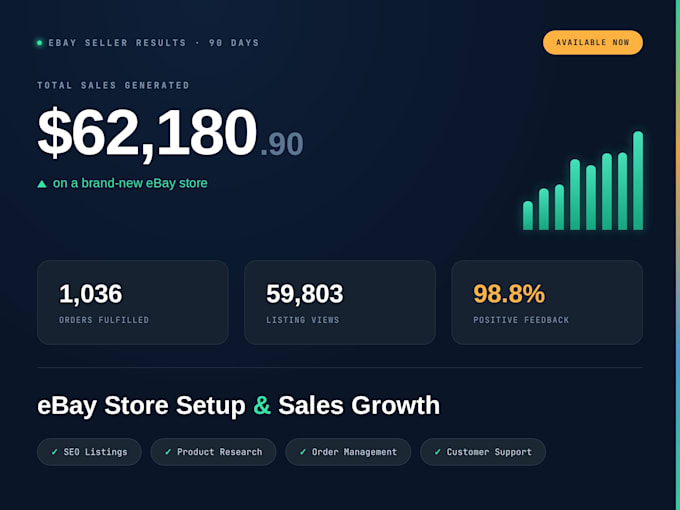The image size is (680, 510).
Task: Click the shortest first bar in the chart
Action: (x=528, y=216)
